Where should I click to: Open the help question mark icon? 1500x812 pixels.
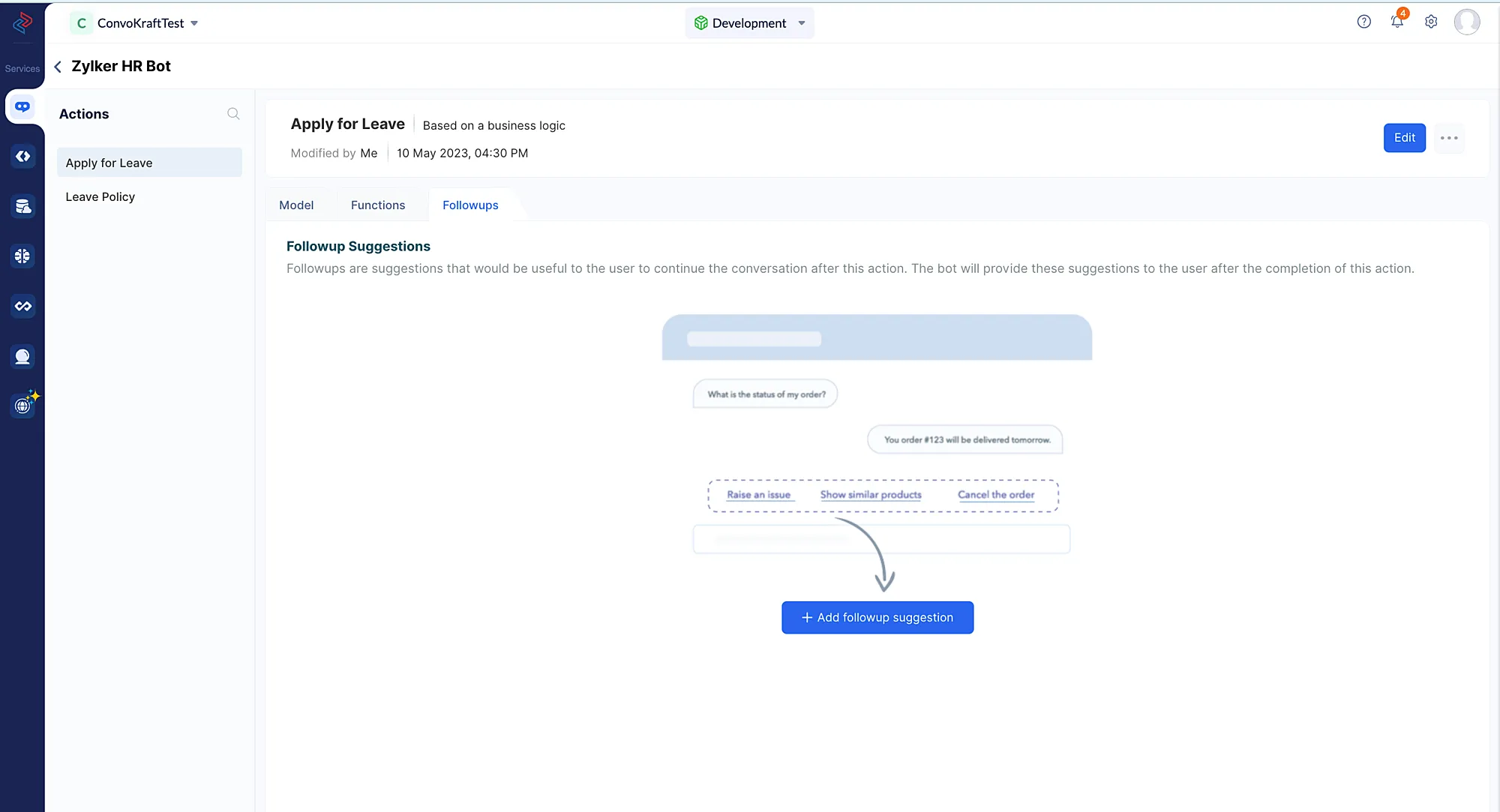pos(1364,22)
